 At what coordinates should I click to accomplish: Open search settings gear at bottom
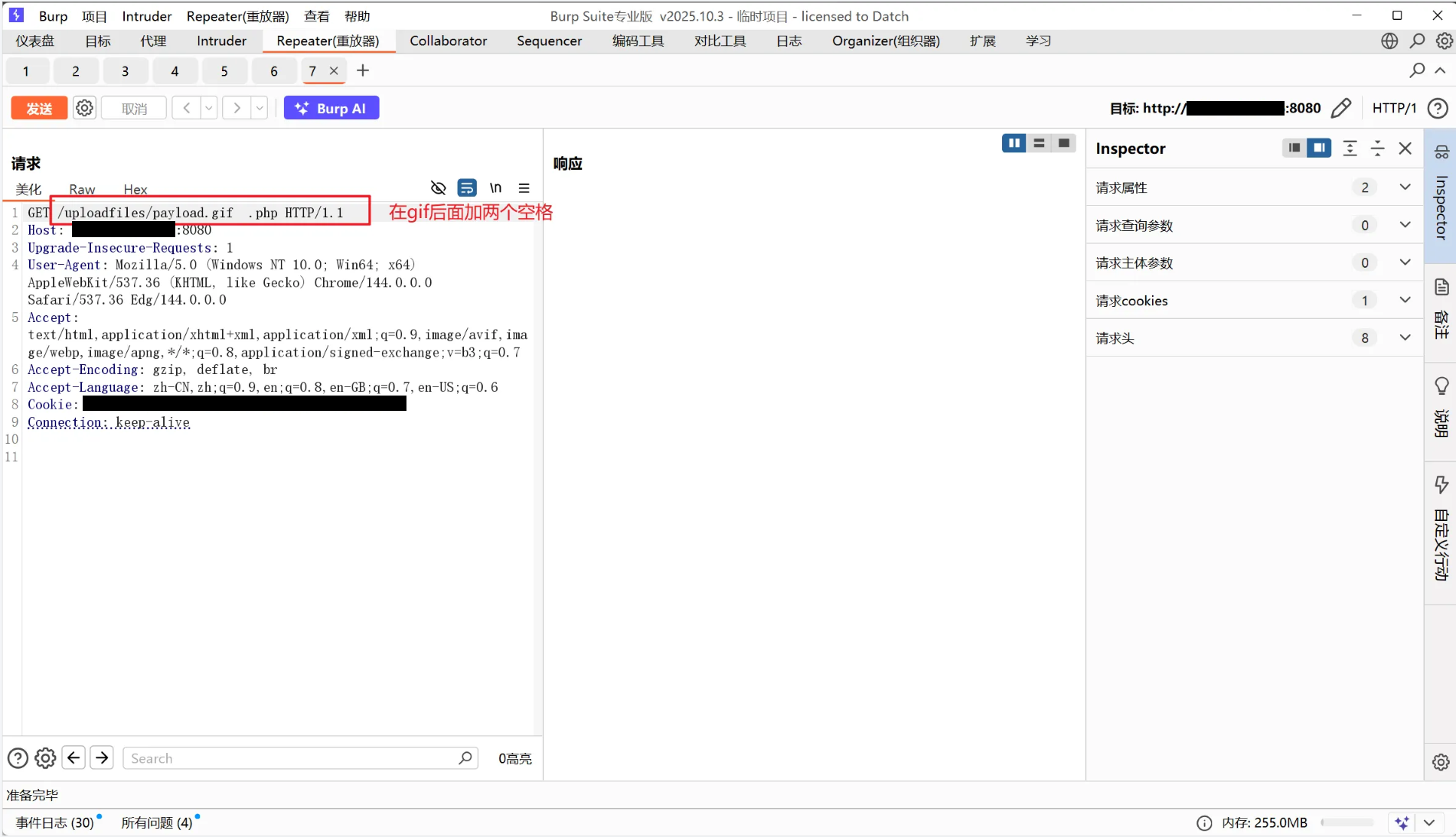(x=45, y=758)
